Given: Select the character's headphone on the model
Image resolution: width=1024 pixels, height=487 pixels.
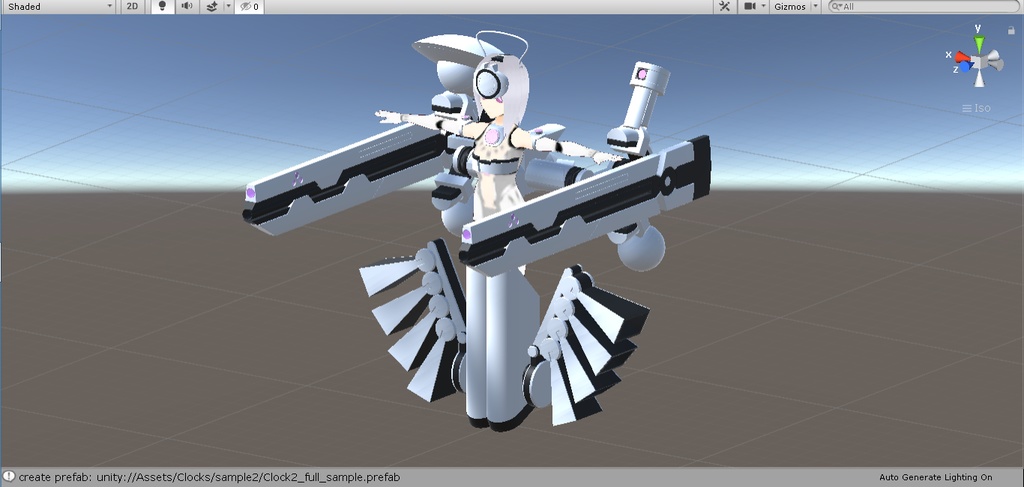Looking at the screenshot, I should click(x=488, y=83).
